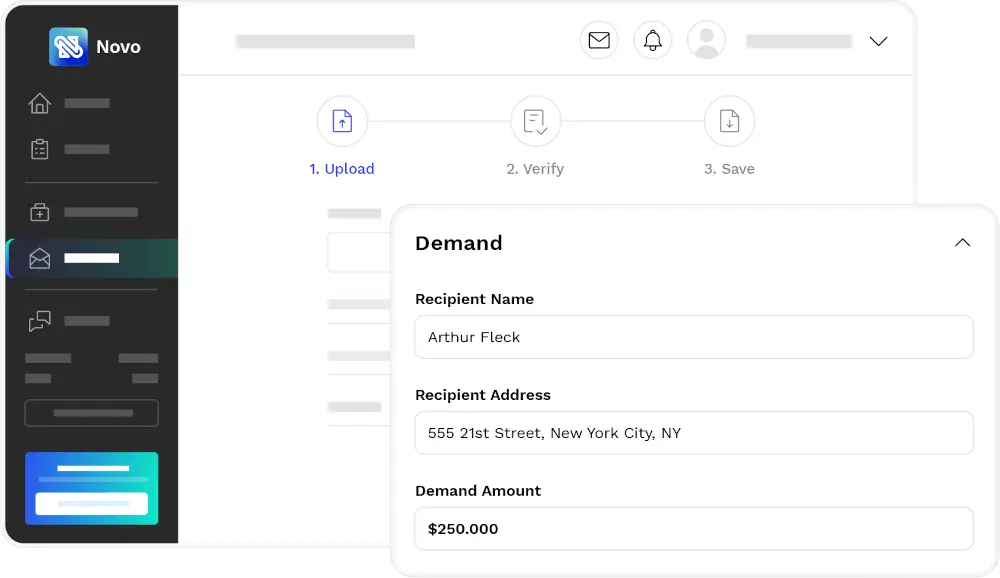Image resolution: width=1000 pixels, height=578 pixels.
Task: Go to the 1. Upload step
Action: 342,169
